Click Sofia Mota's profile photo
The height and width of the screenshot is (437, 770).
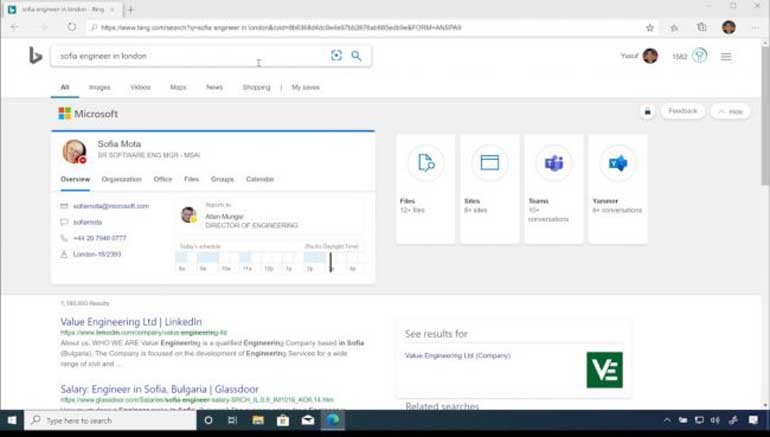tap(74, 151)
